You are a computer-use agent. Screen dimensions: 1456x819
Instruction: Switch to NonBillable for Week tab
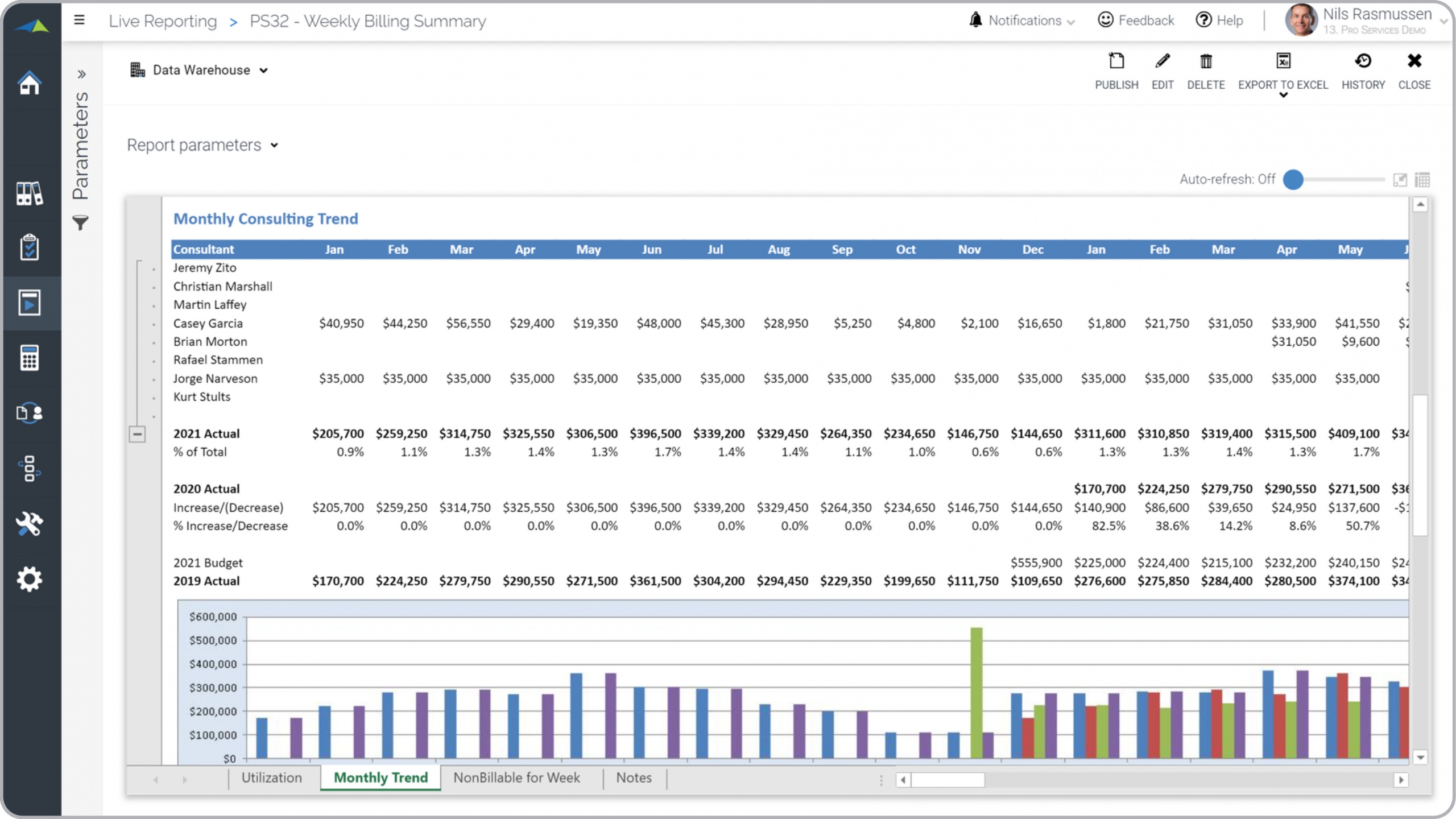(x=516, y=777)
